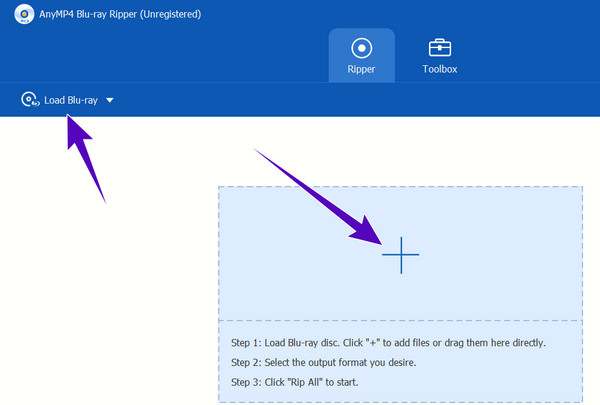Click the Step 1 instruction text
Viewport: 600px width, 405px height.
coord(388,343)
